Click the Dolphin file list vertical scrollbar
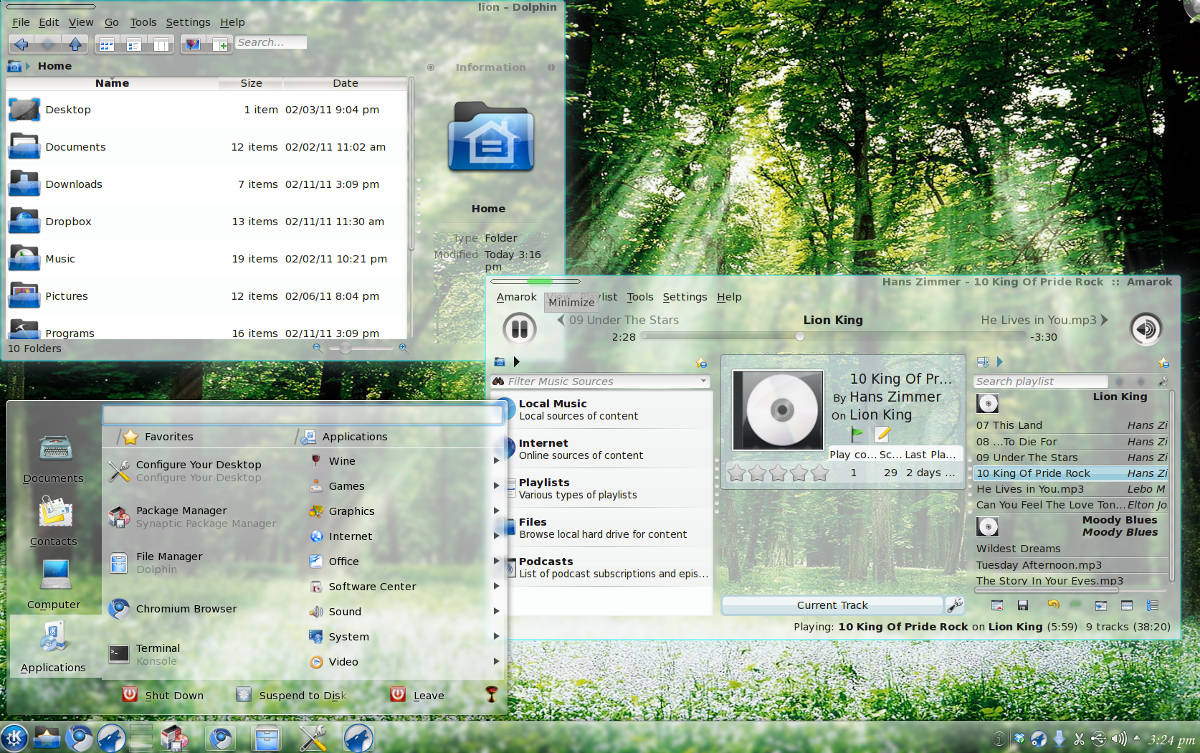Screen dimensions: 1200x753 [411, 166]
